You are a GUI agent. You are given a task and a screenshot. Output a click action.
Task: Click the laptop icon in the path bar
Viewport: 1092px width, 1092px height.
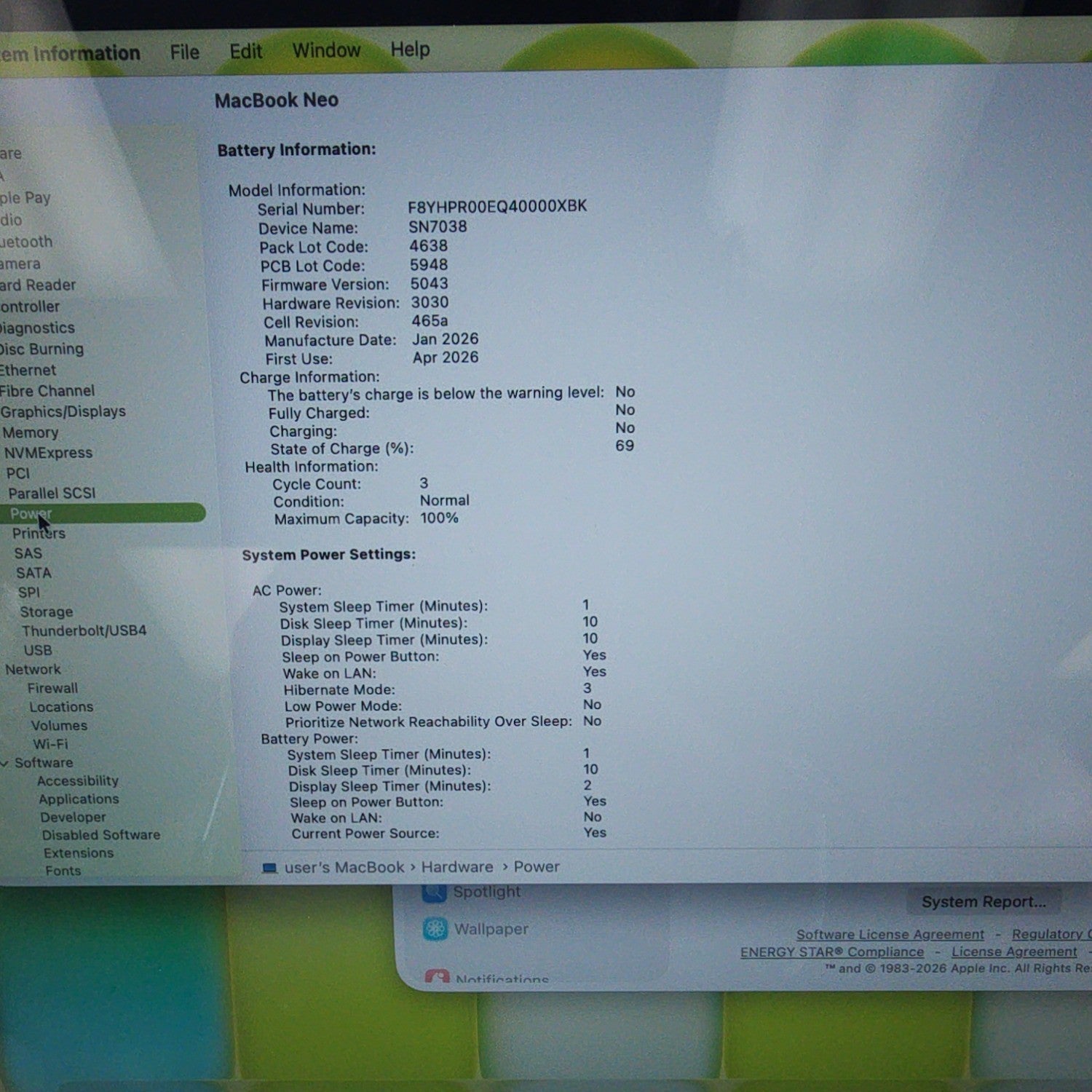click(x=269, y=868)
